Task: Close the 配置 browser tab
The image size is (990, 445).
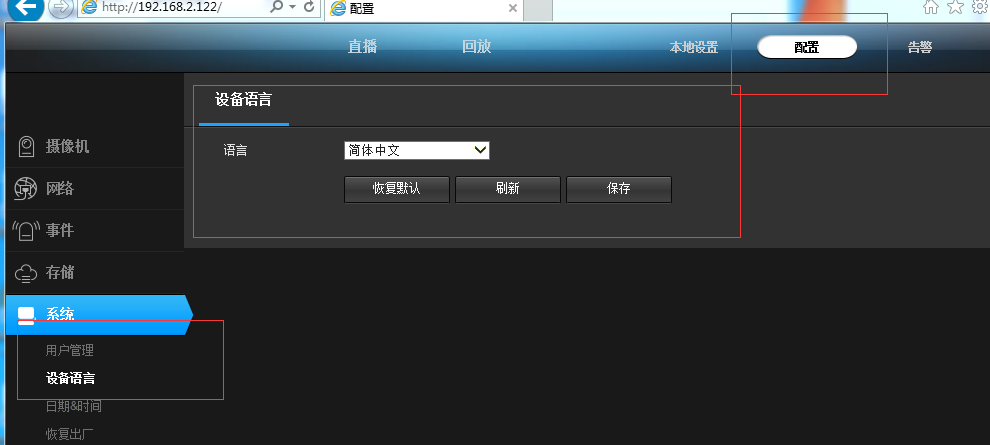Action: point(513,8)
